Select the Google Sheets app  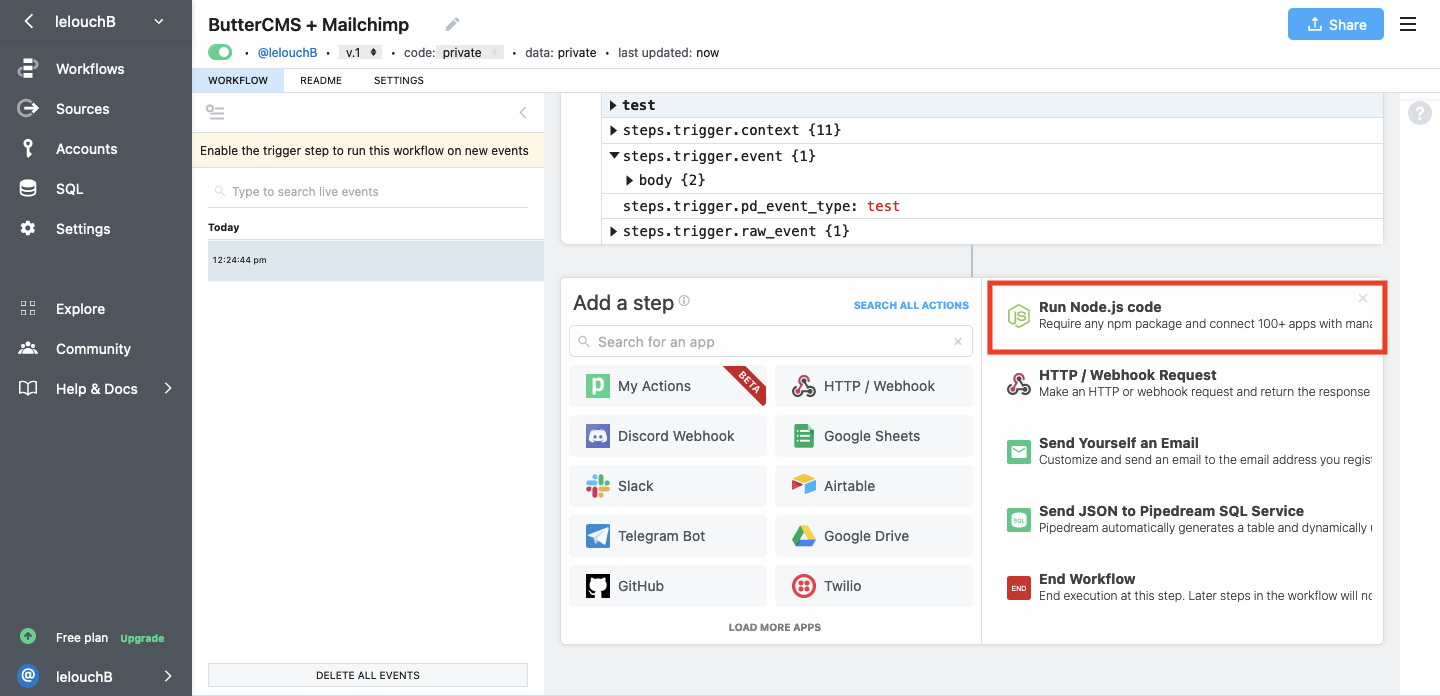(874, 436)
